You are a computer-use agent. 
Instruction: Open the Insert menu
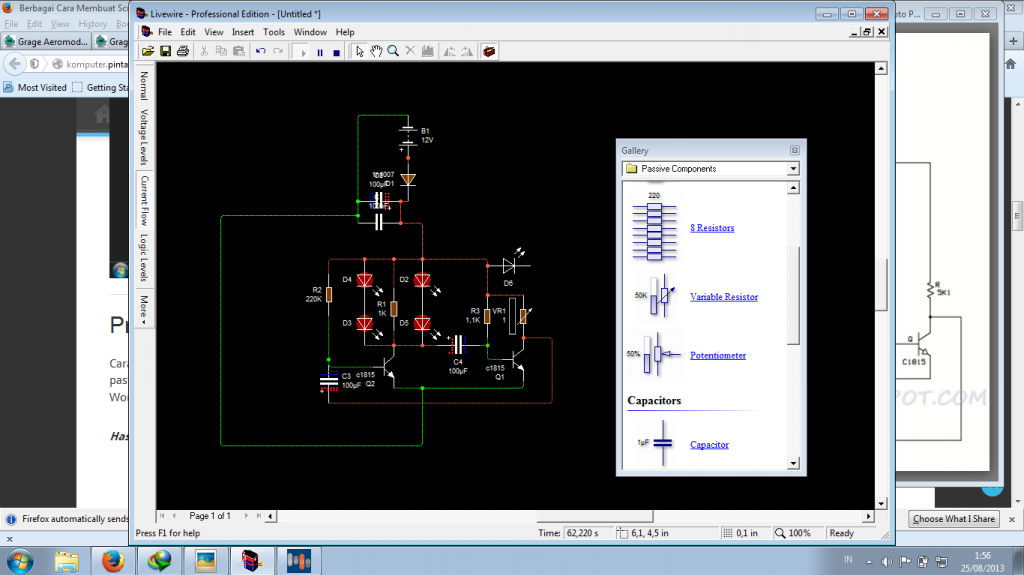click(243, 32)
